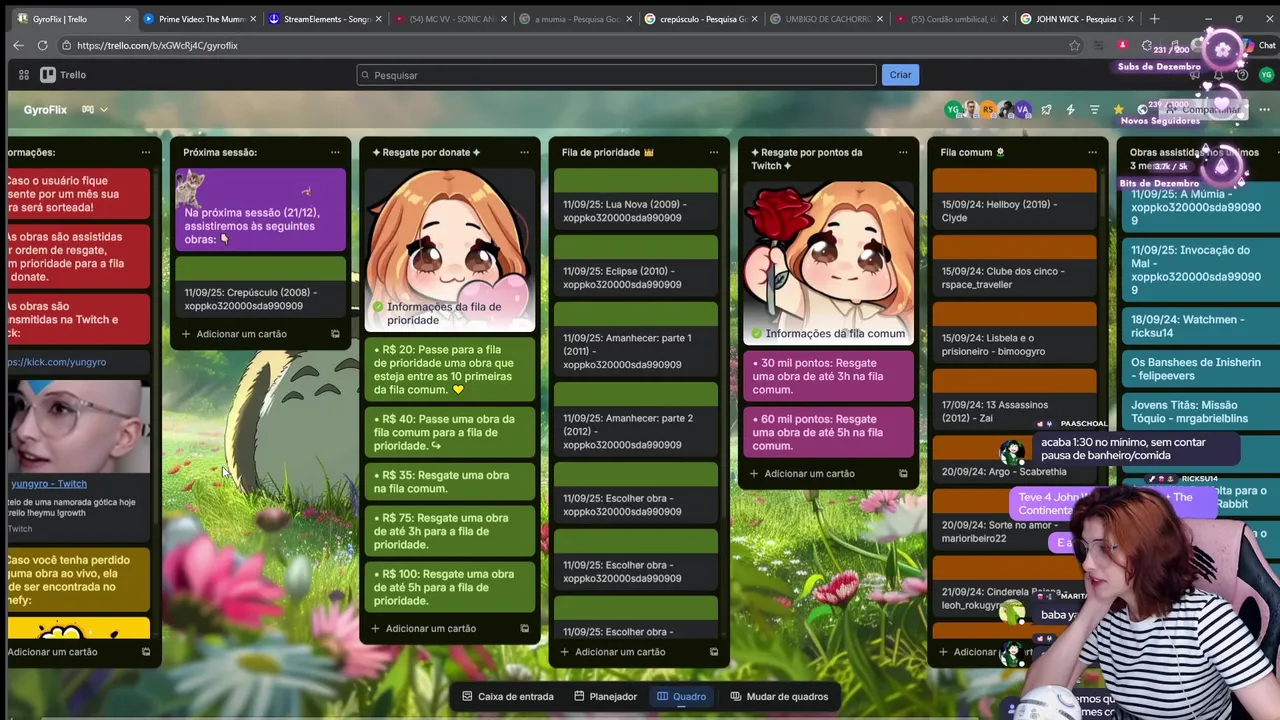Open the purple Na próxima sessão card

click(x=260, y=209)
